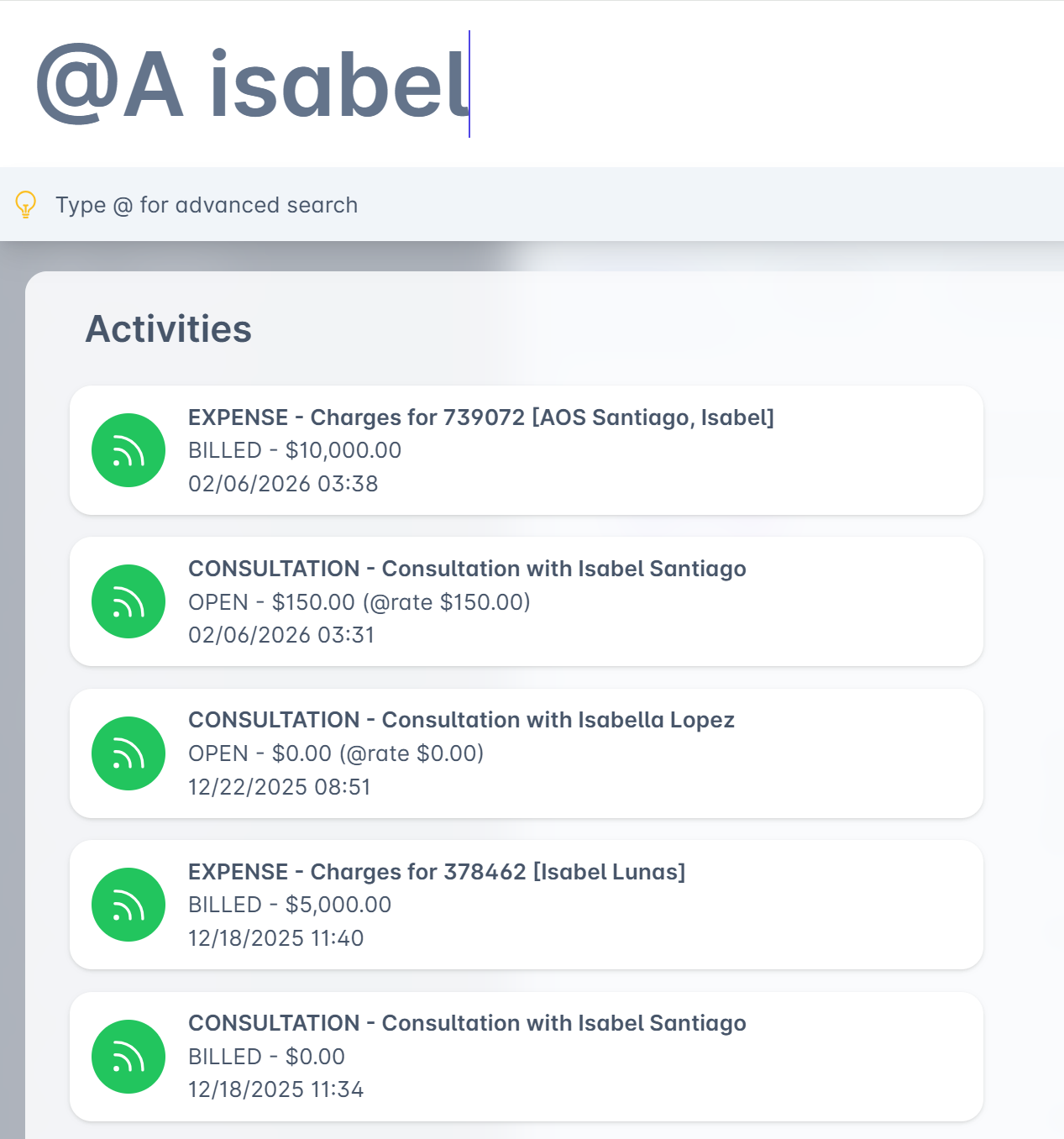The height and width of the screenshot is (1139, 1064).
Task: Click the green icon for the $150.00 consultation
Action: pyautogui.click(x=128, y=601)
